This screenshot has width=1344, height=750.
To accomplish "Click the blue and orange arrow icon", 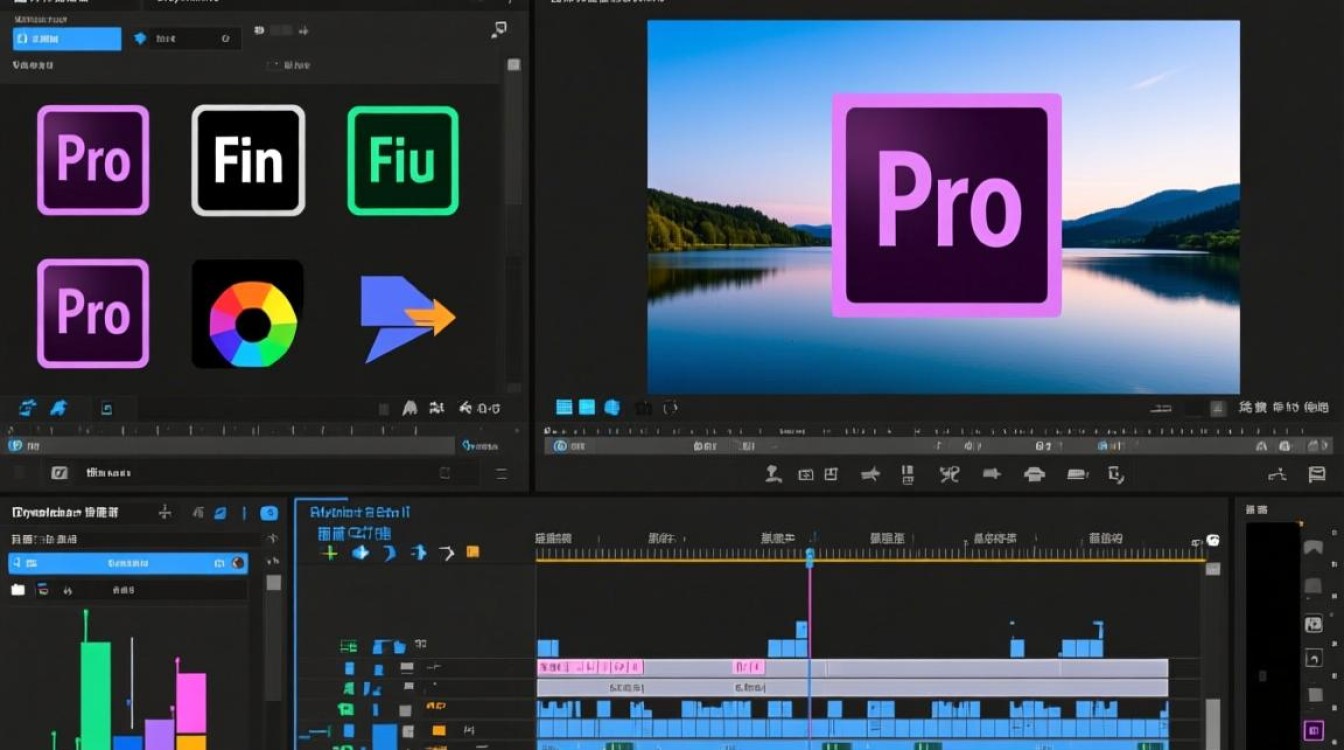I will pyautogui.click(x=407, y=318).
